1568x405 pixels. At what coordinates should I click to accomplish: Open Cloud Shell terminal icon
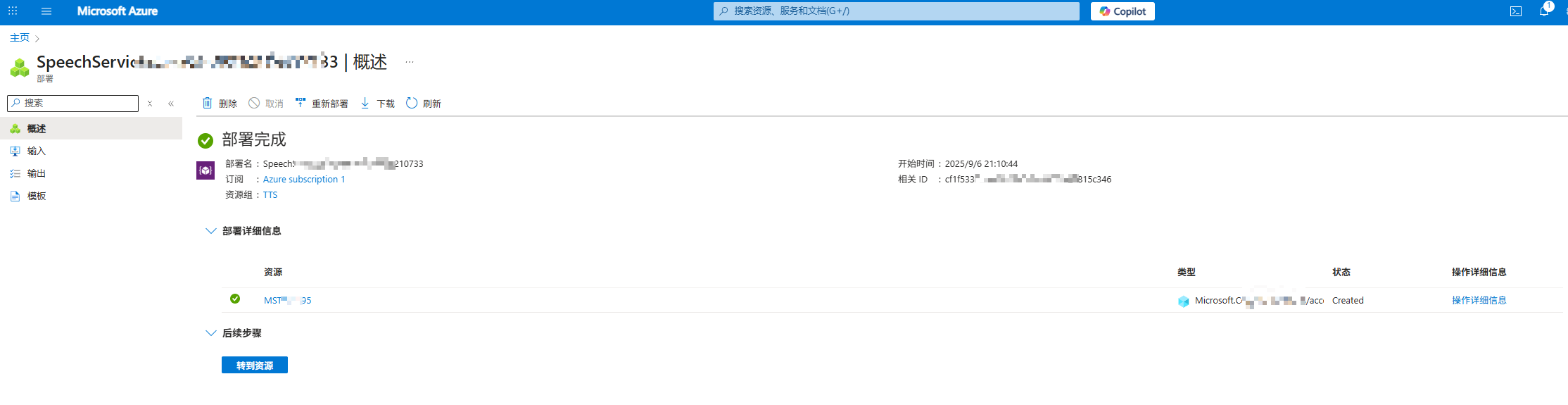1516,11
